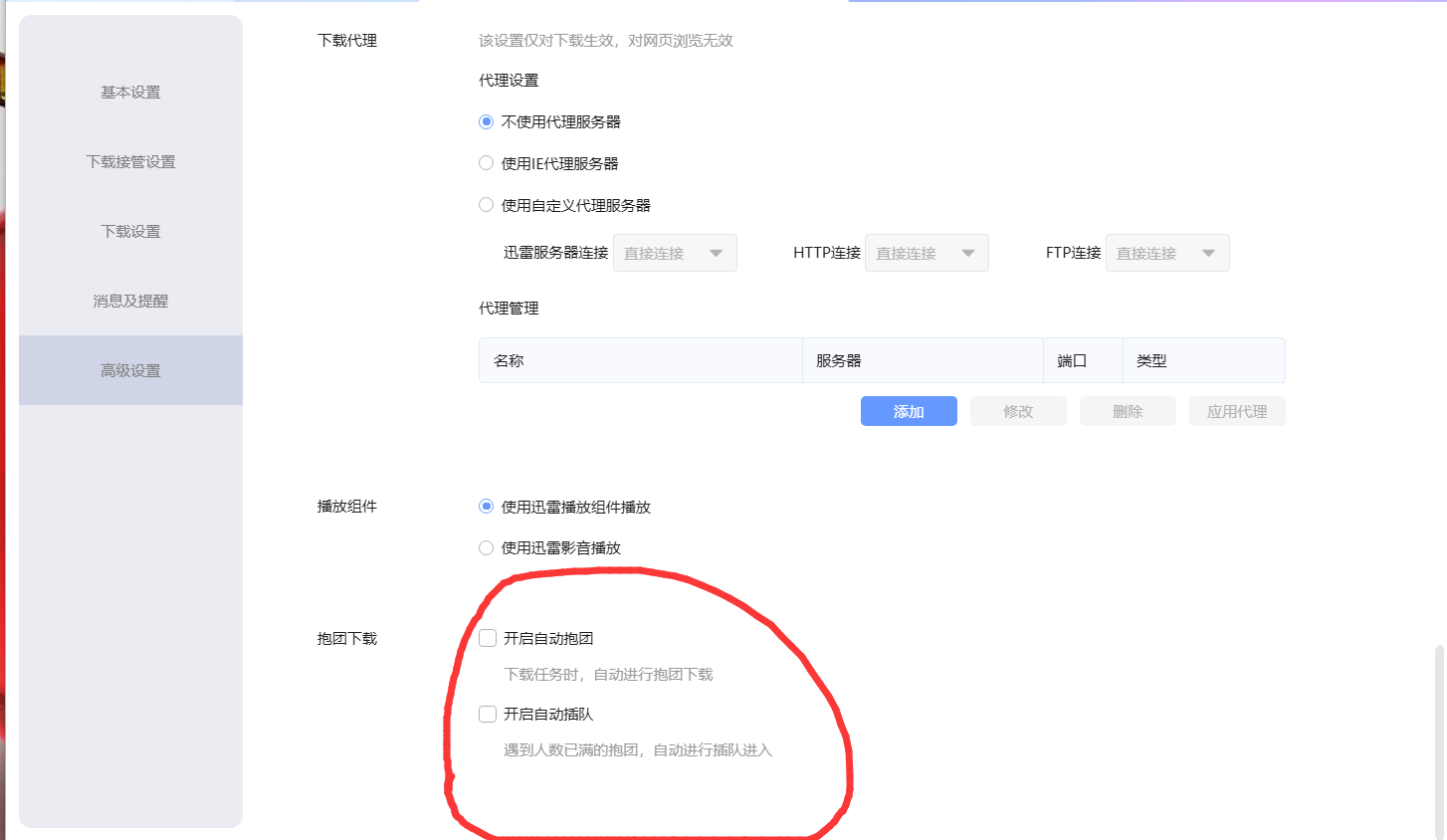Click the blue 添加 button

click(x=908, y=410)
